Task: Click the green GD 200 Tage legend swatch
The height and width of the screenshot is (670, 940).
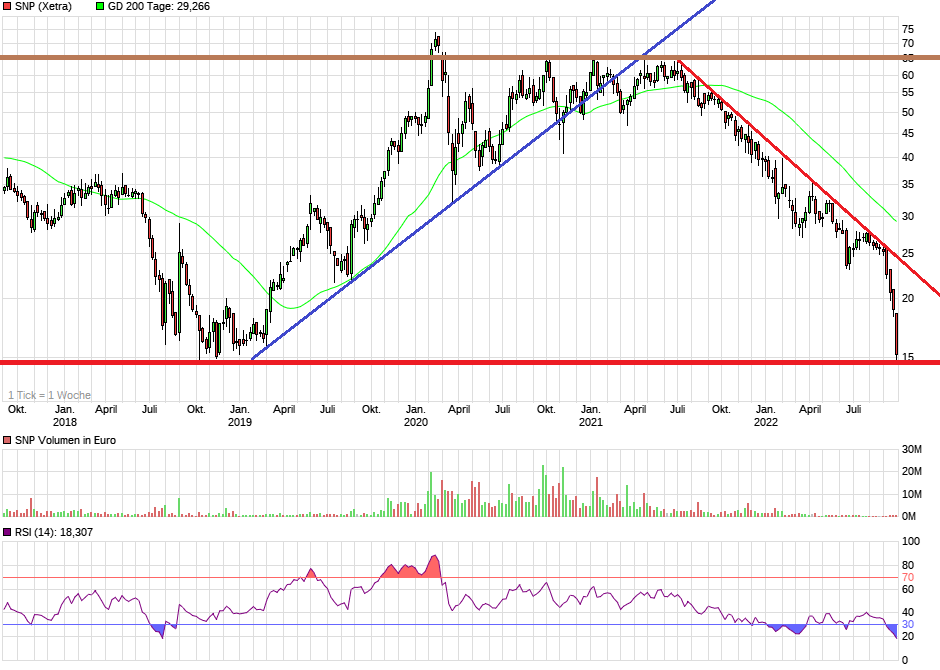Action: (x=100, y=7)
